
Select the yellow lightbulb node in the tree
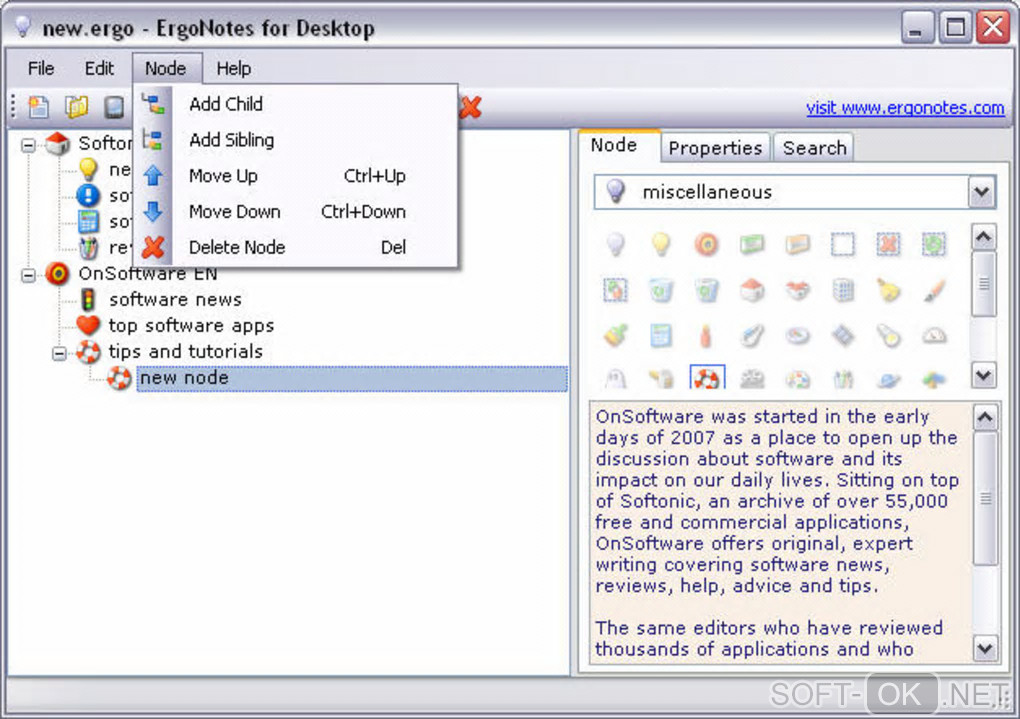point(88,170)
